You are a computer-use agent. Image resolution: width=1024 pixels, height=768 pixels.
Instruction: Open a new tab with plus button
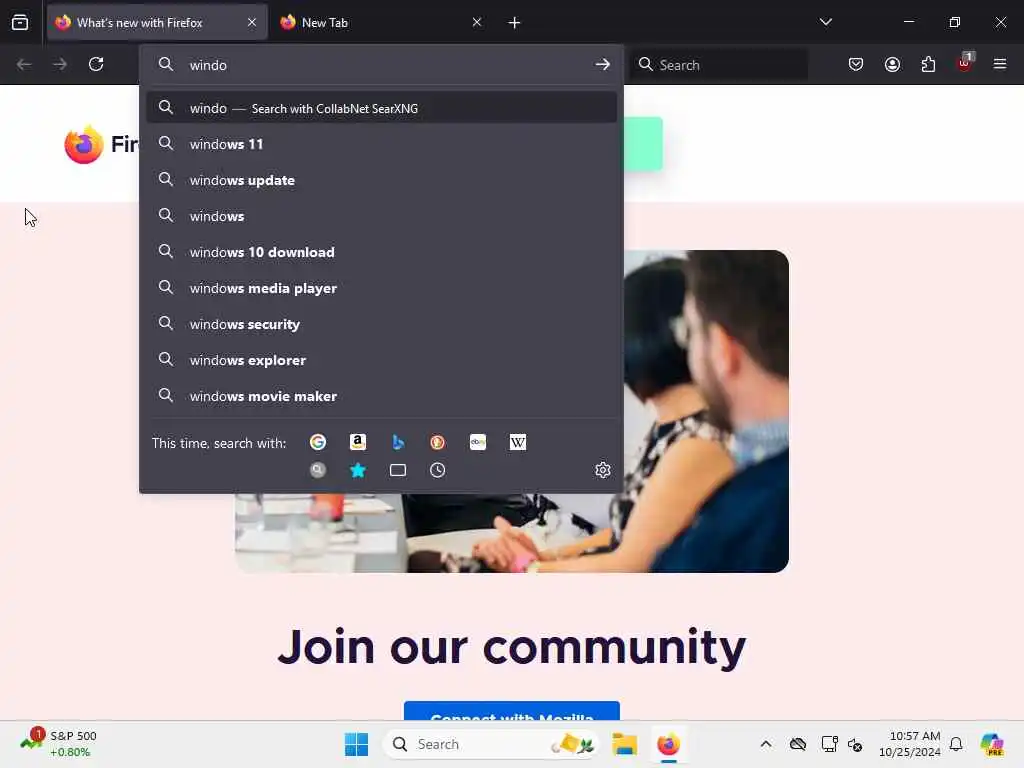coord(514,23)
